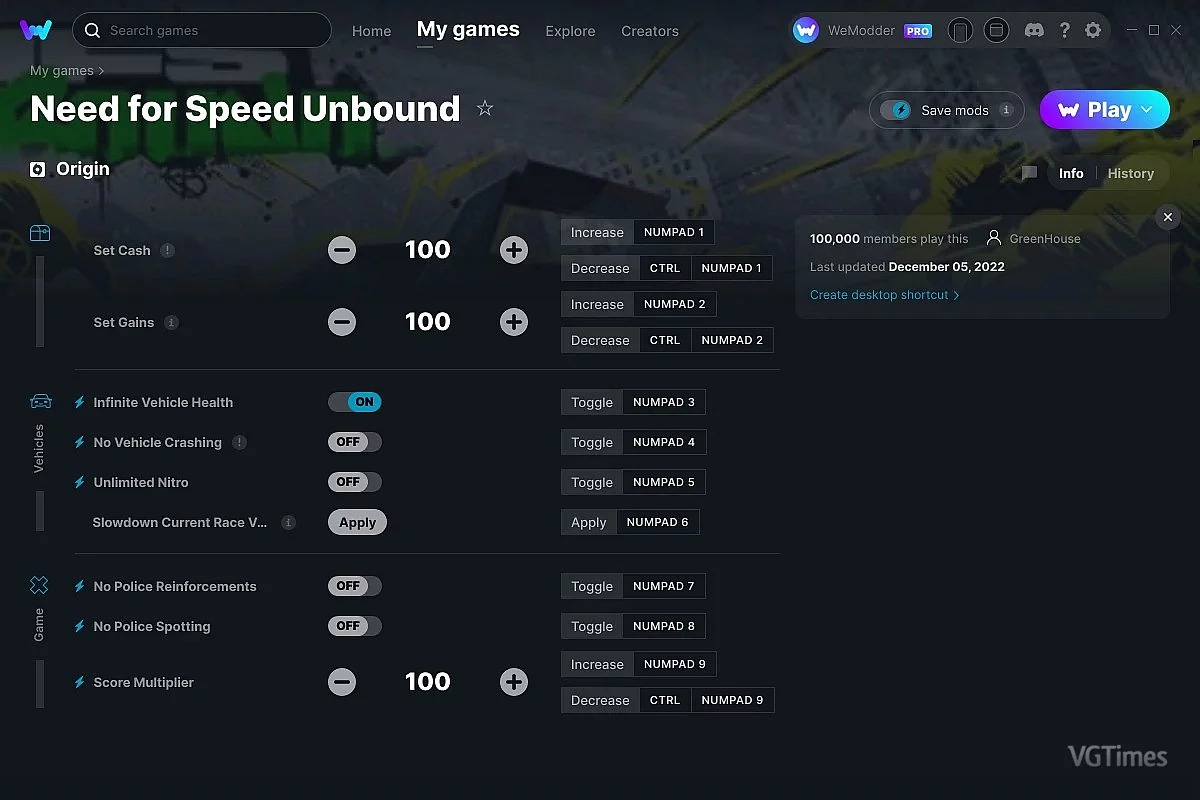Viewport: 1200px width, 800px height.
Task: Switch to the Explore tab
Action: pyautogui.click(x=570, y=31)
